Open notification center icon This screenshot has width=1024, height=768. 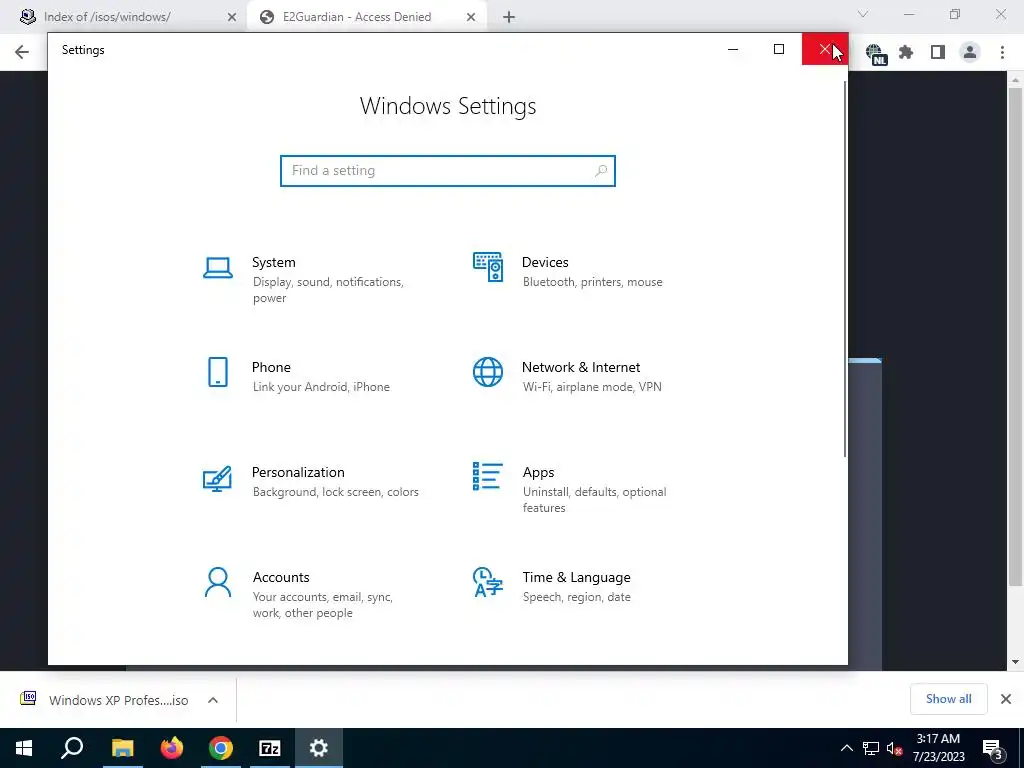(993, 748)
